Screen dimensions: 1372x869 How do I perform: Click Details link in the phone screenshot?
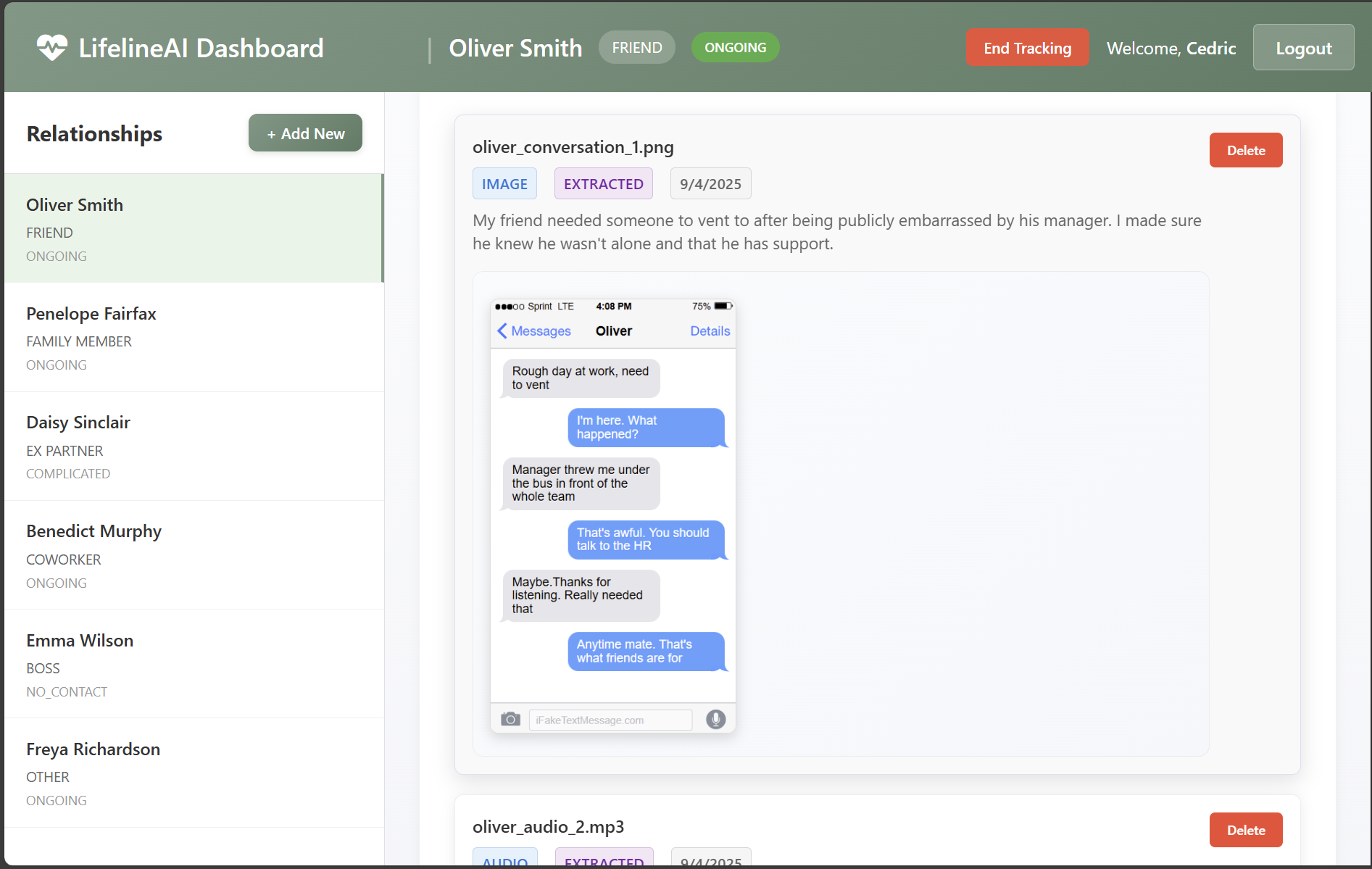click(710, 331)
